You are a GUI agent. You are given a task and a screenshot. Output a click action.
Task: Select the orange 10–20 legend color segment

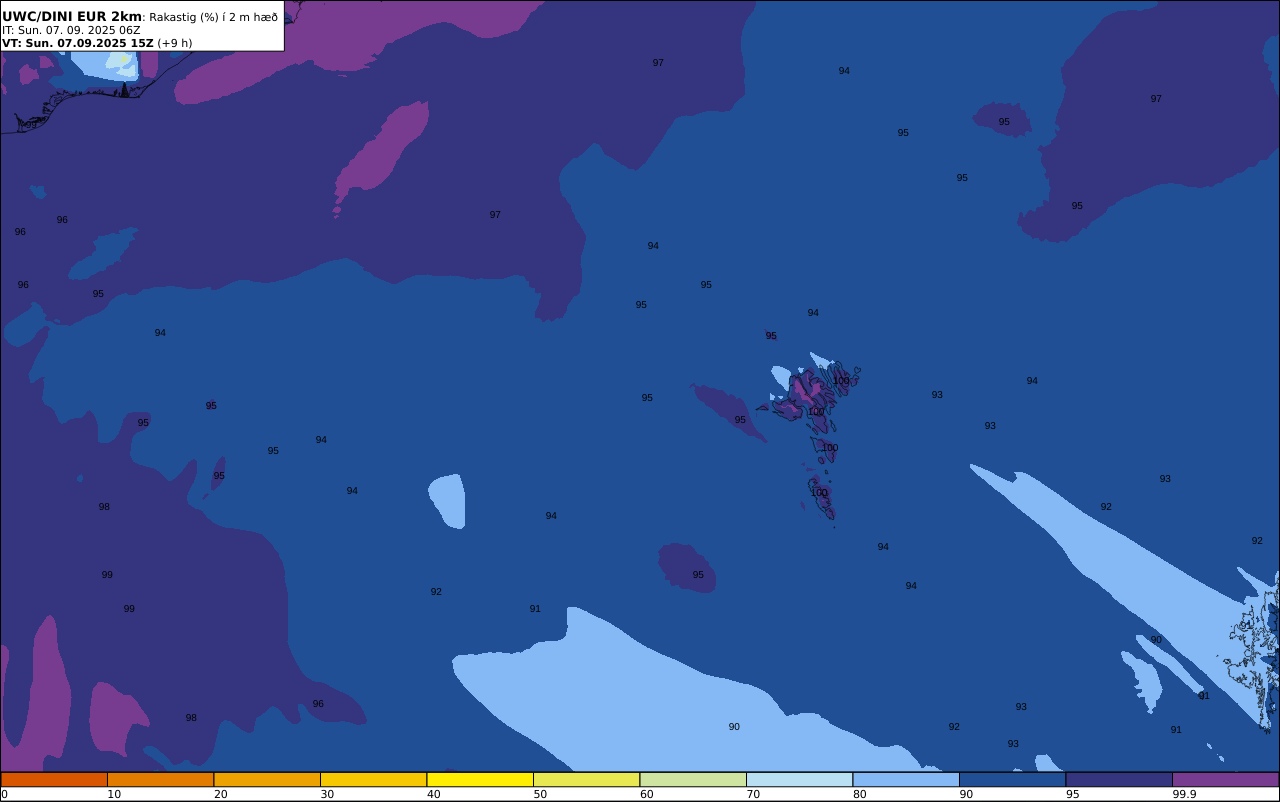pyautogui.click(x=160, y=779)
